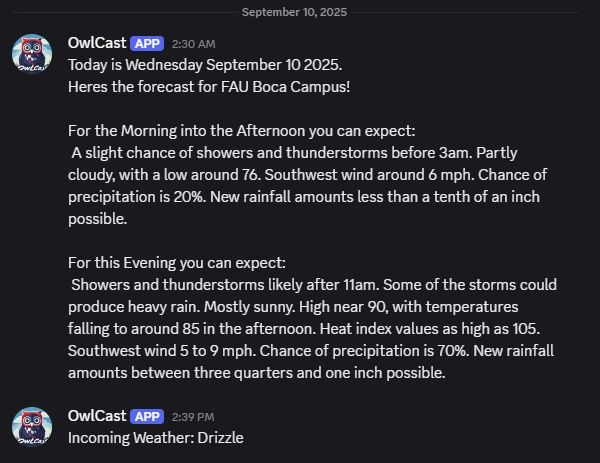Image resolution: width=600 pixels, height=463 pixels.
Task: Click the 2:39 PM message timestamp
Action: click(193, 418)
